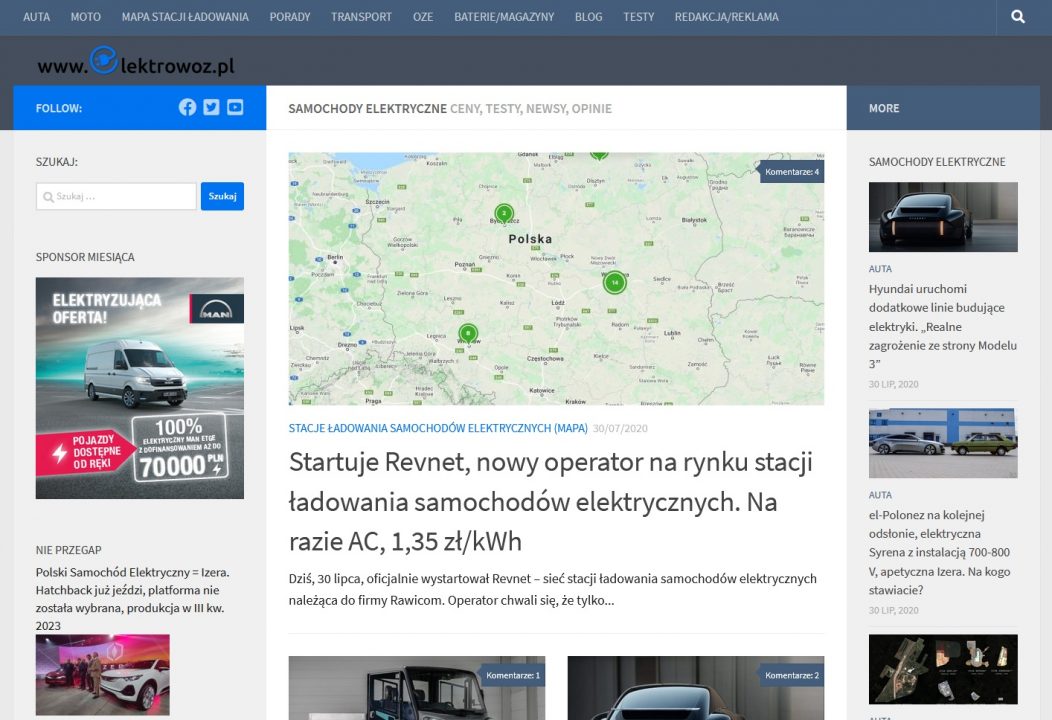Click the elektrowoz.pl site logo
1052x720 pixels.
(136, 61)
